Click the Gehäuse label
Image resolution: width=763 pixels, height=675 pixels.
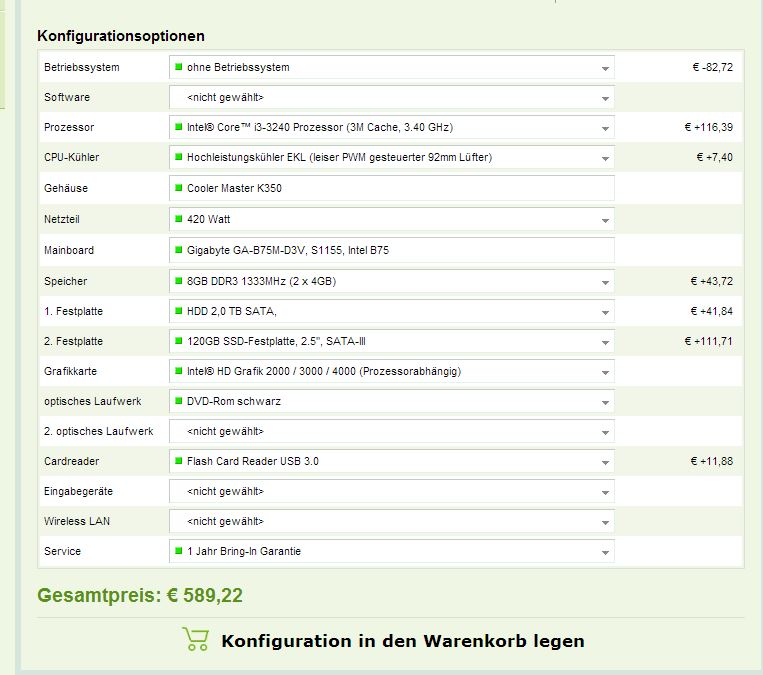(x=66, y=188)
